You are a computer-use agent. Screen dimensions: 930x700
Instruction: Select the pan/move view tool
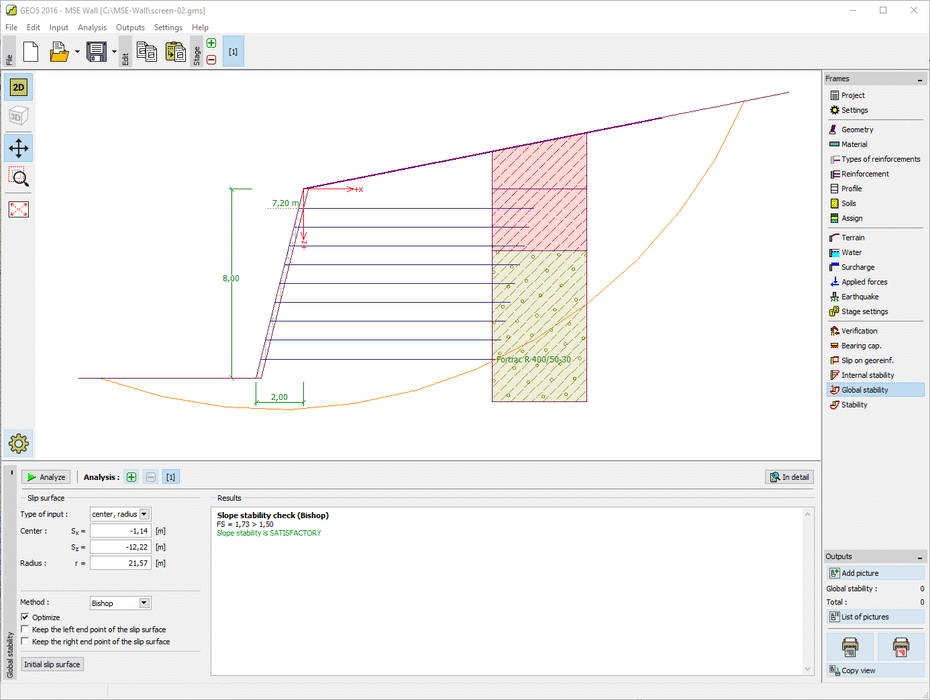click(x=19, y=149)
